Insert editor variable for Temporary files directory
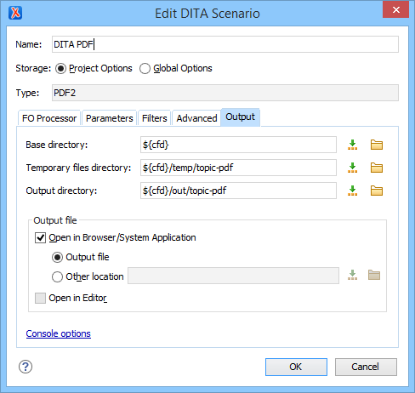The height and width of the screenshot is (393, 415). click(x=352, y=168)
